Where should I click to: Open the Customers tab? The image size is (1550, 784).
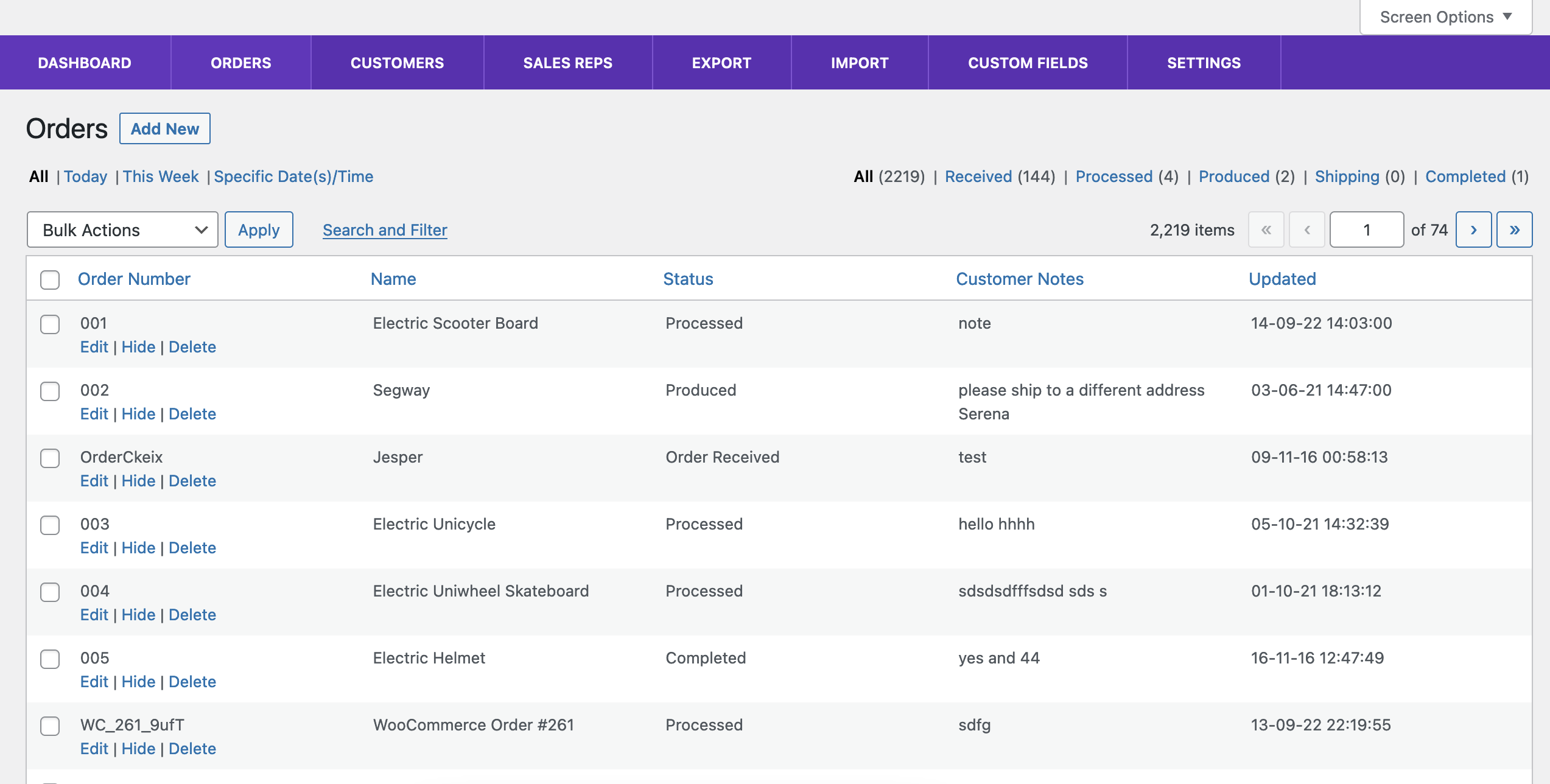pos(397,63)
